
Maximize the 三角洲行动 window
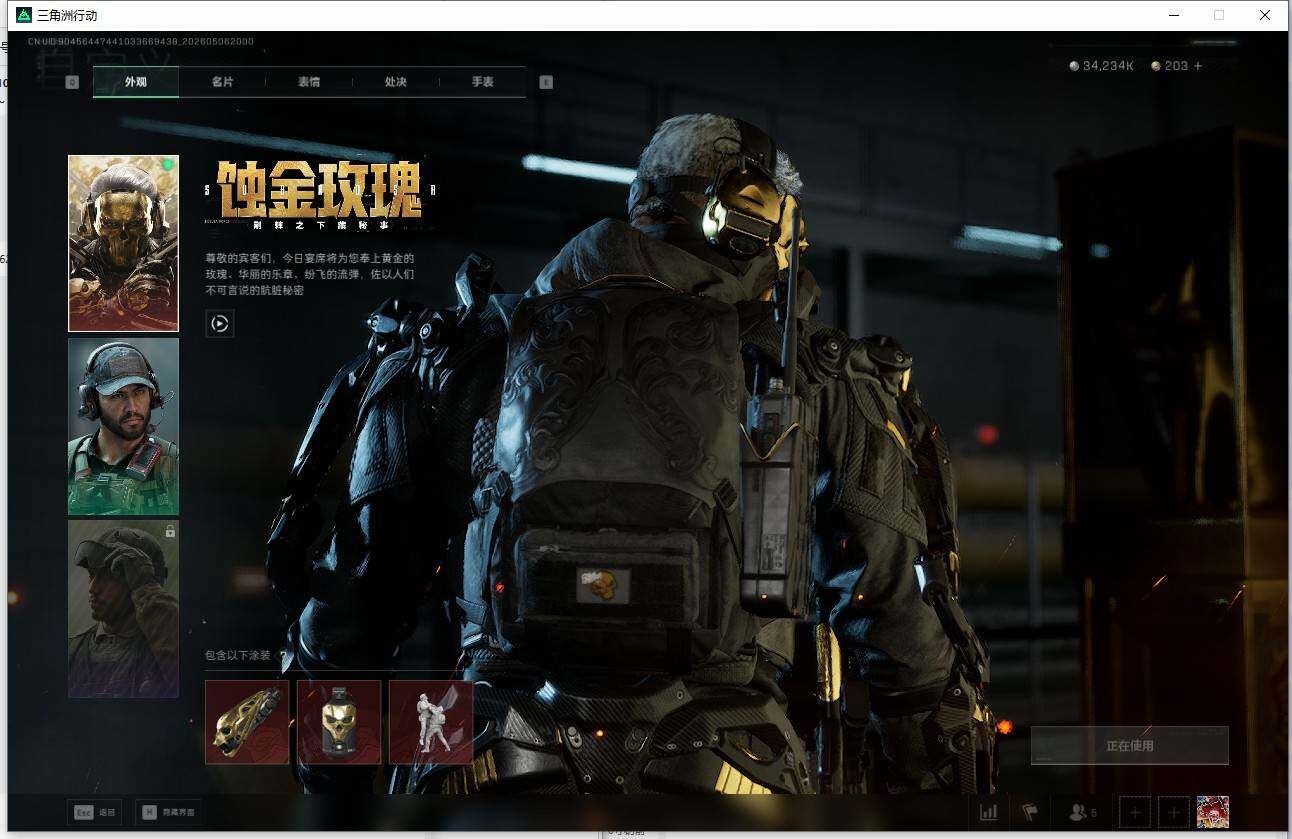pos(1219,15)
